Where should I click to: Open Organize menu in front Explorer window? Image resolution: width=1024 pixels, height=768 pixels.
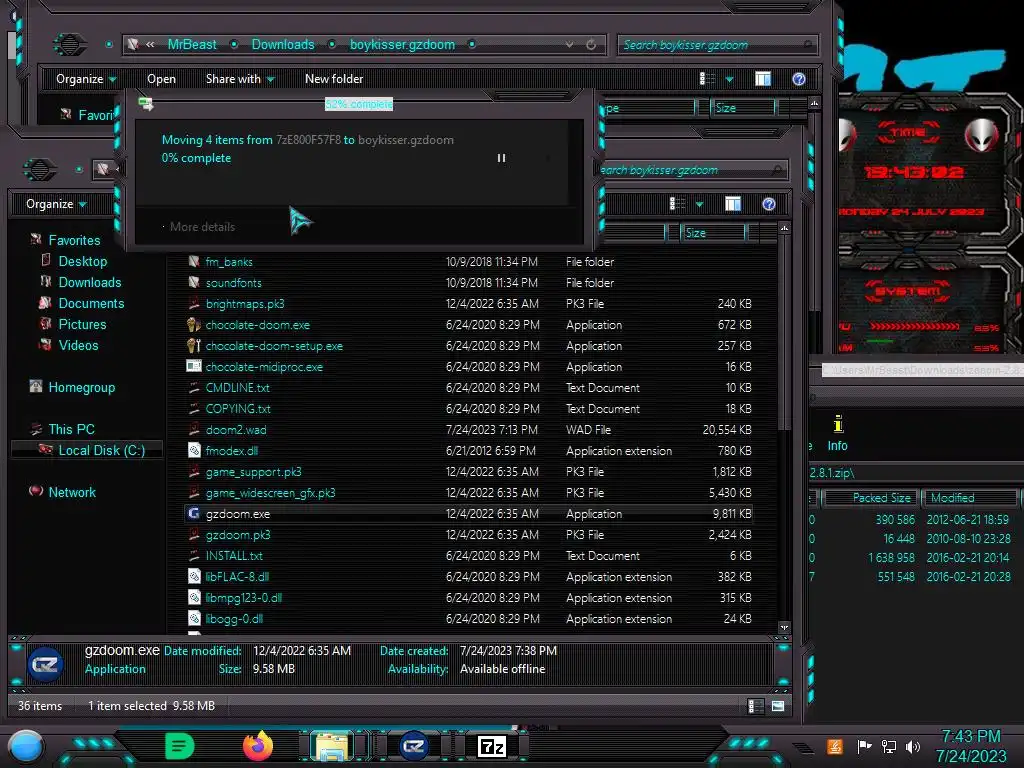pyautogui.click(x=56, y=204)
